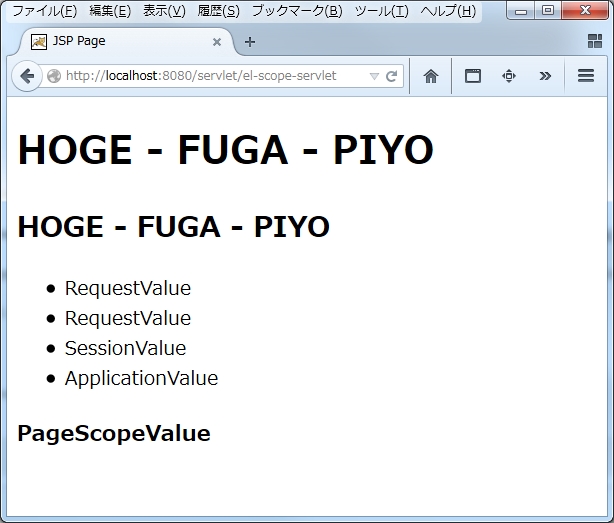Open the ツール(T) menu
Viewport: 614px width, 523px height.
tap(381, 11)
